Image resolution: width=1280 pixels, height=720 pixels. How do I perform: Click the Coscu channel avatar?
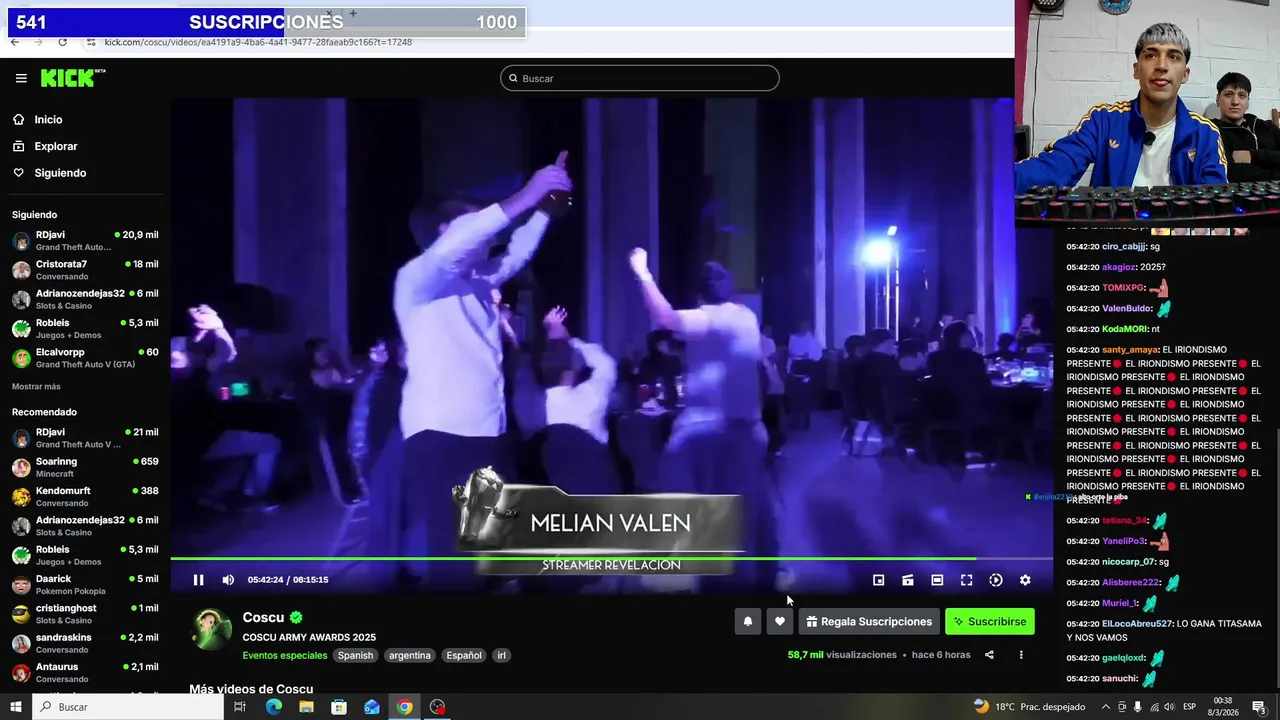tap(211, 630)
